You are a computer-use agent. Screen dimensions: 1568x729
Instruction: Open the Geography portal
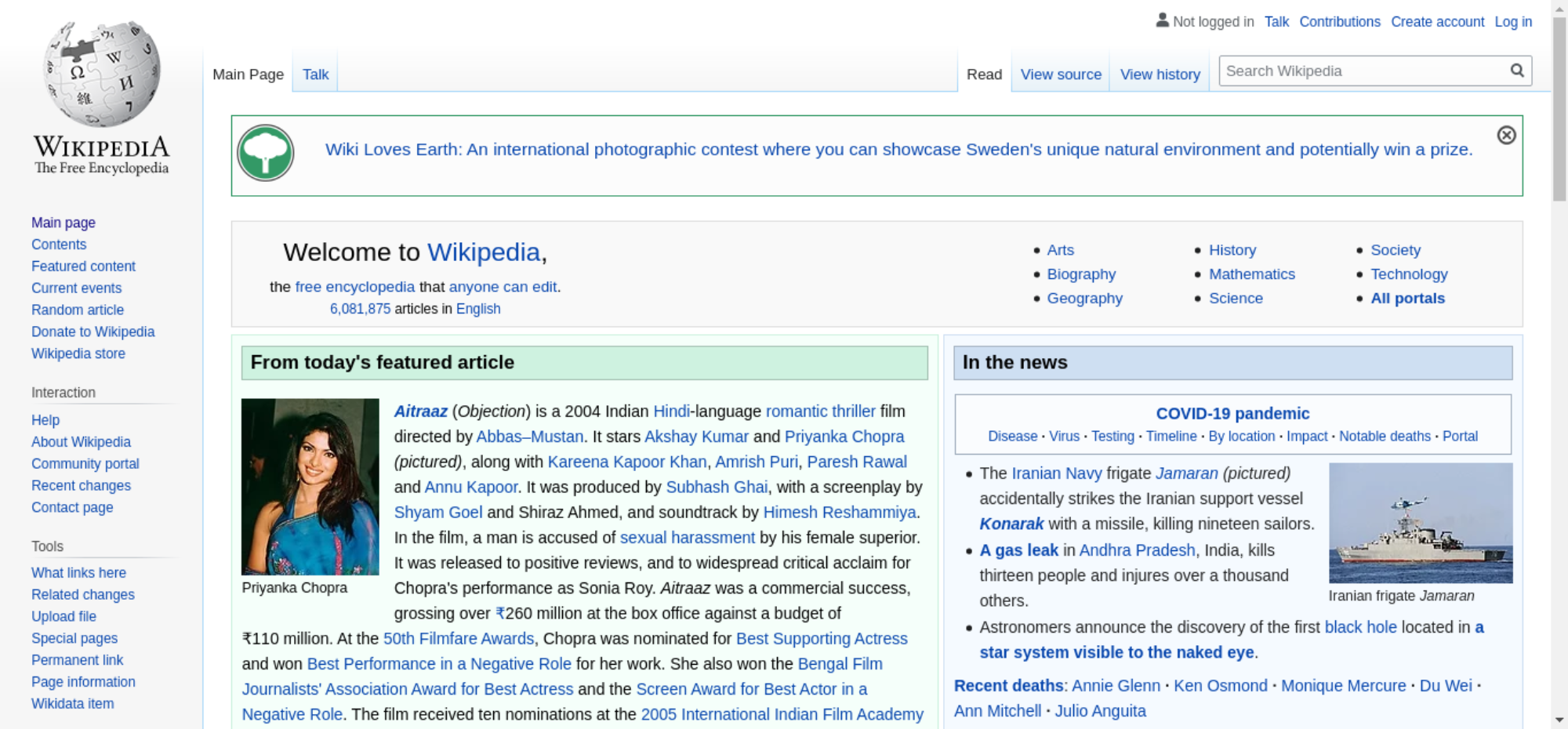(1084, 299)
